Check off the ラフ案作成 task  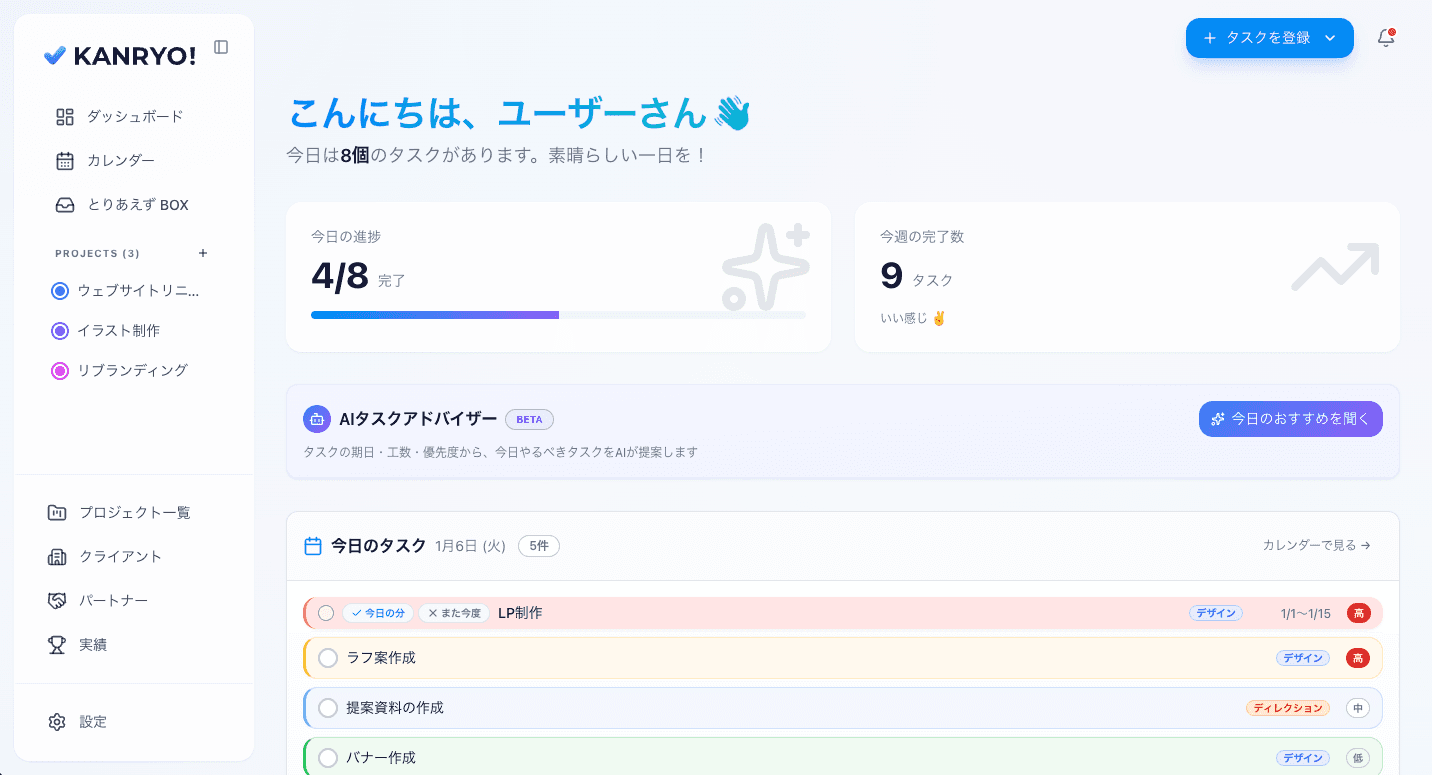click(327, 658)
